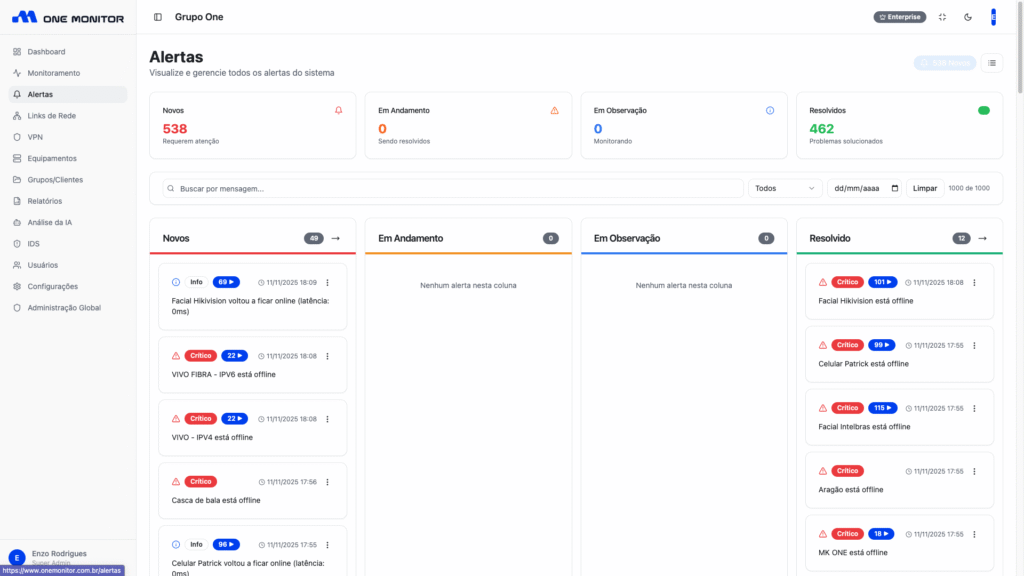Go to Monitoramento in the sidebar
The height and width of the screenshot is (576, 1024).
pyautogui.click(x=53, y=73)
